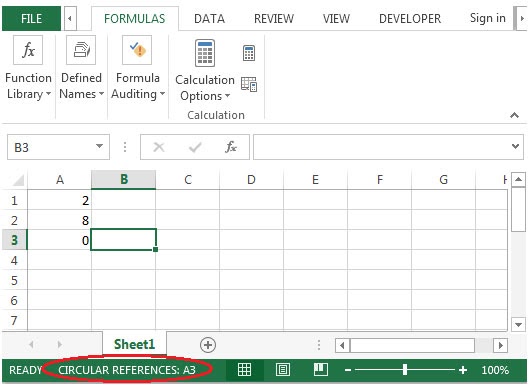Collapse the ribbon with chevron
The height and width of the screenshot is (386, 529).
(x=514, y=115)
